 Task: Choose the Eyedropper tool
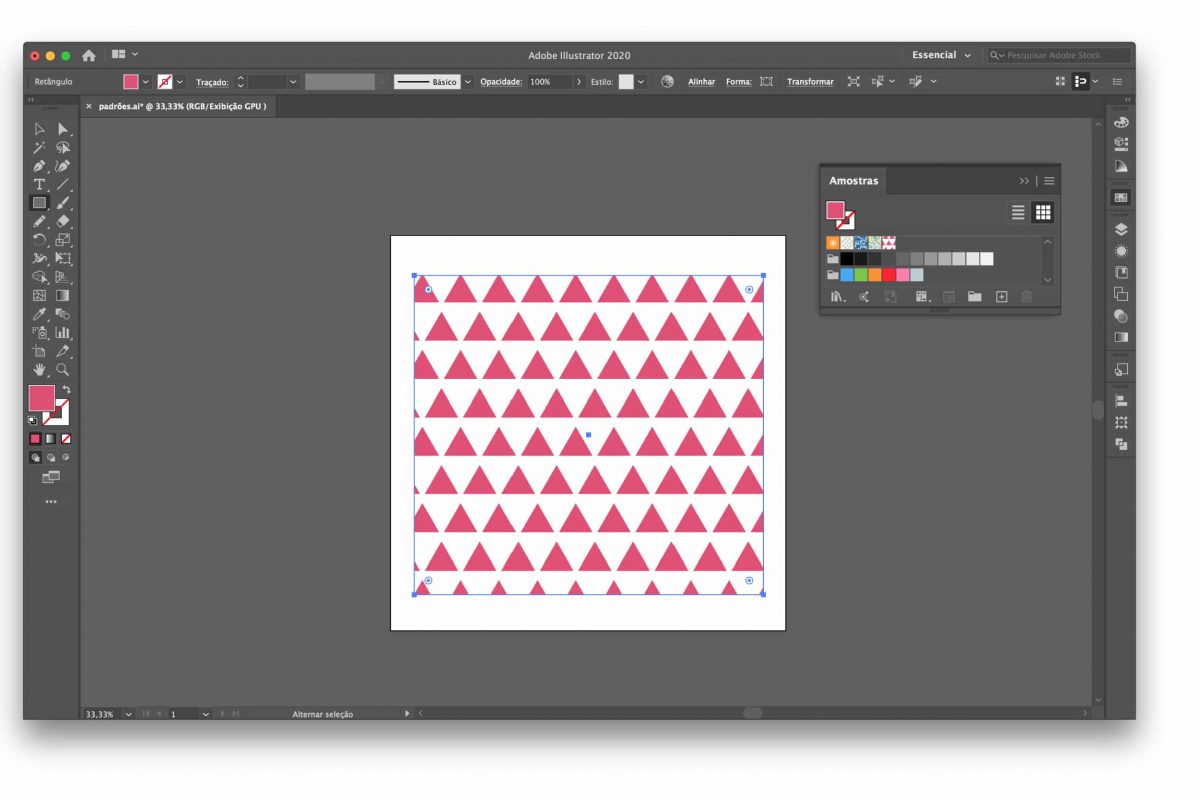click(39, 314)
